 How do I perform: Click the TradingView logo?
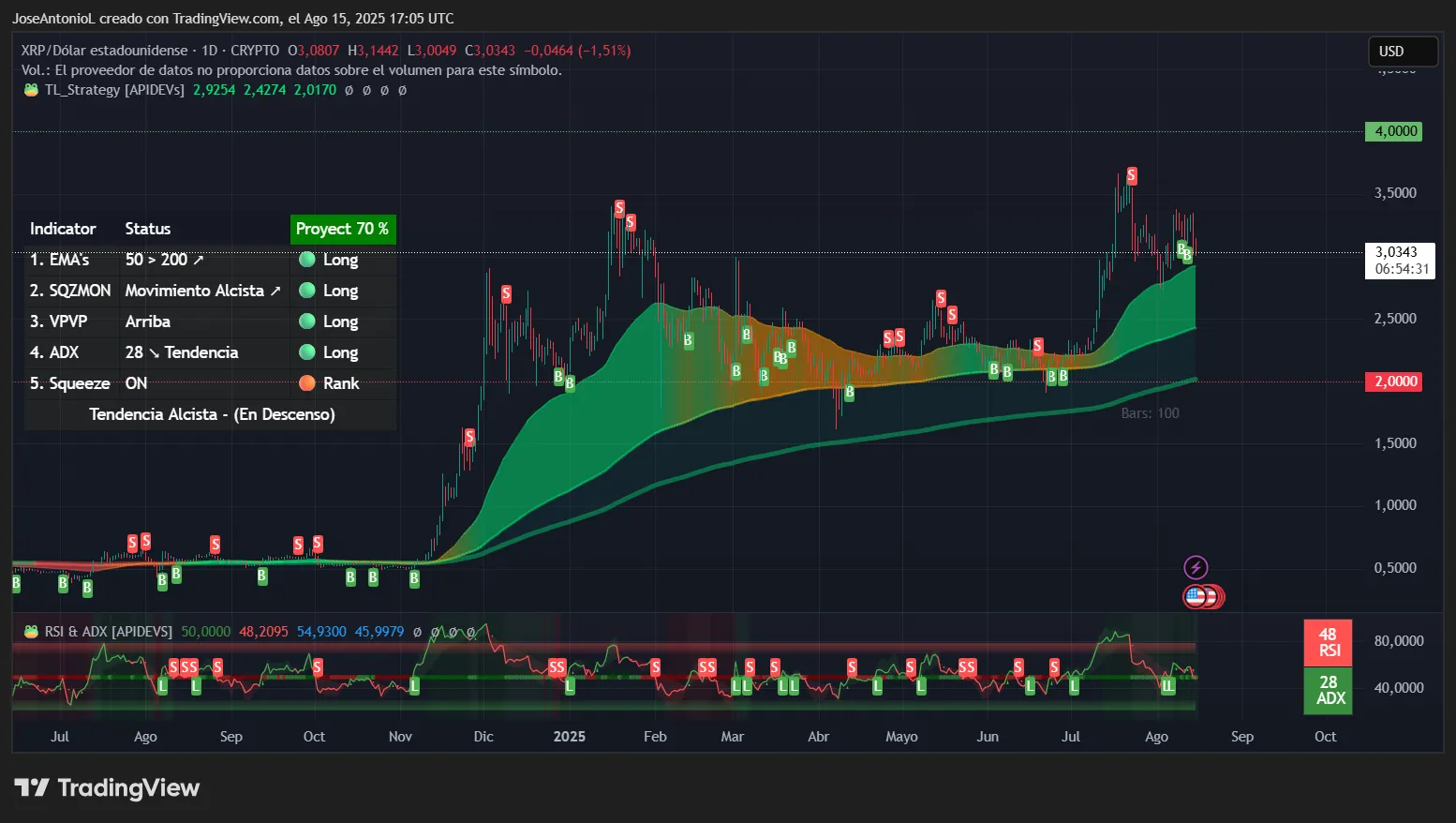pos(106,787)
